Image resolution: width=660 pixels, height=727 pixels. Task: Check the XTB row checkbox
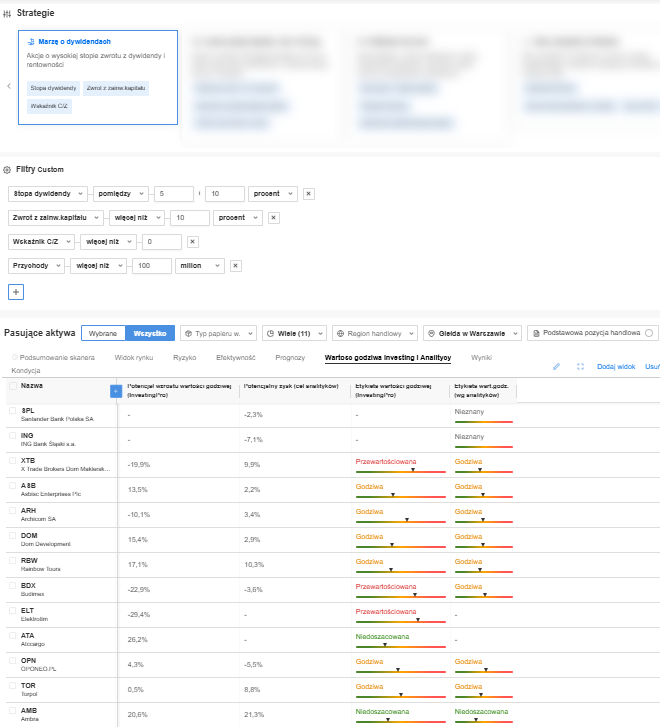coord(13,460)
